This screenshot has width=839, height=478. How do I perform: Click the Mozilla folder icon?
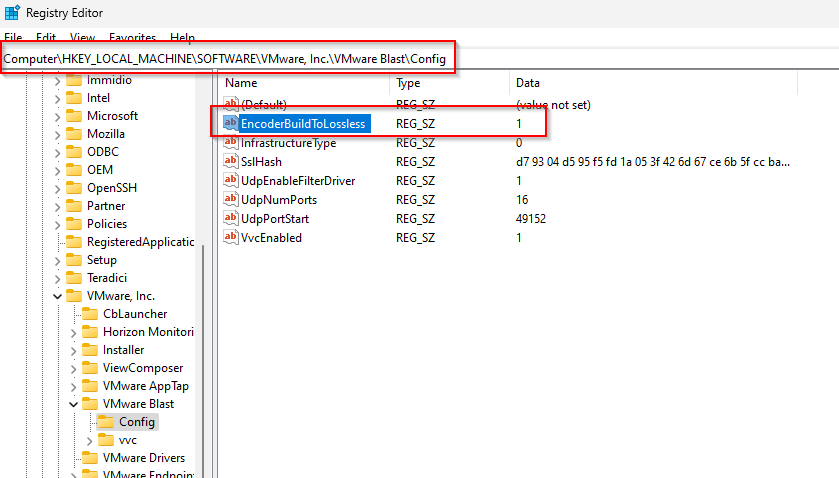(x=74, y=134)
